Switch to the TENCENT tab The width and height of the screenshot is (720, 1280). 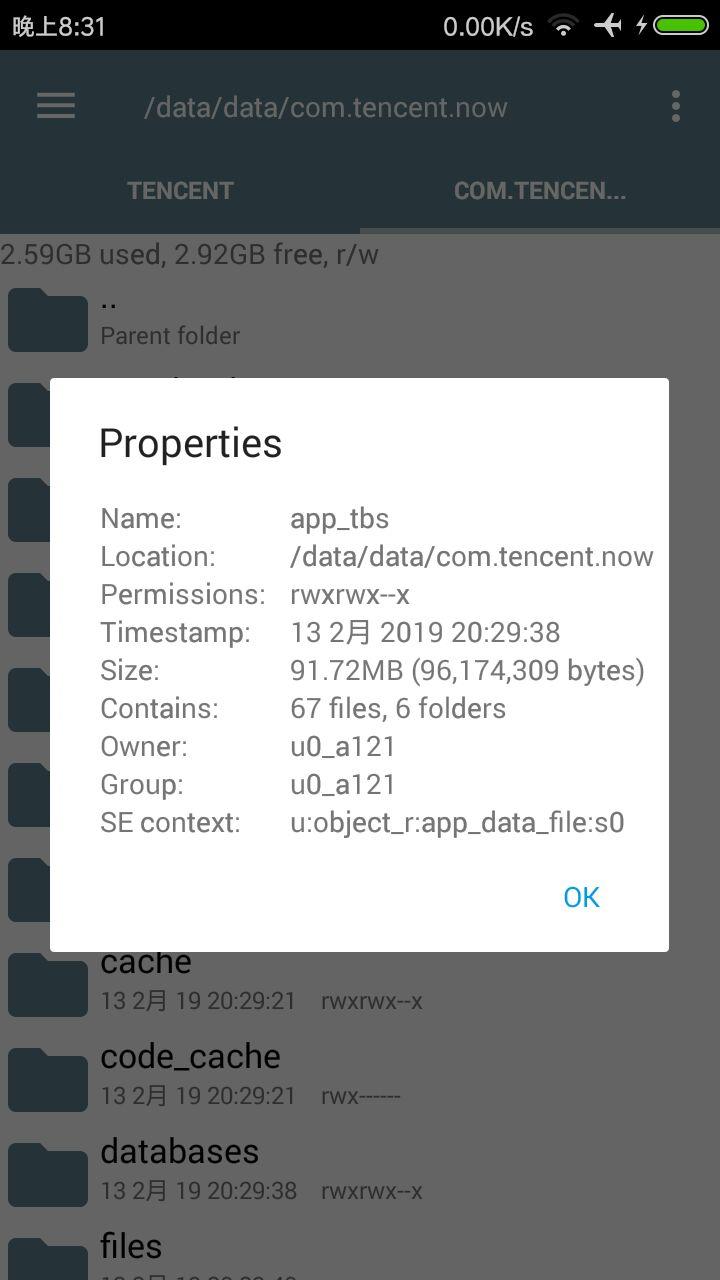(x=180, y=191)
